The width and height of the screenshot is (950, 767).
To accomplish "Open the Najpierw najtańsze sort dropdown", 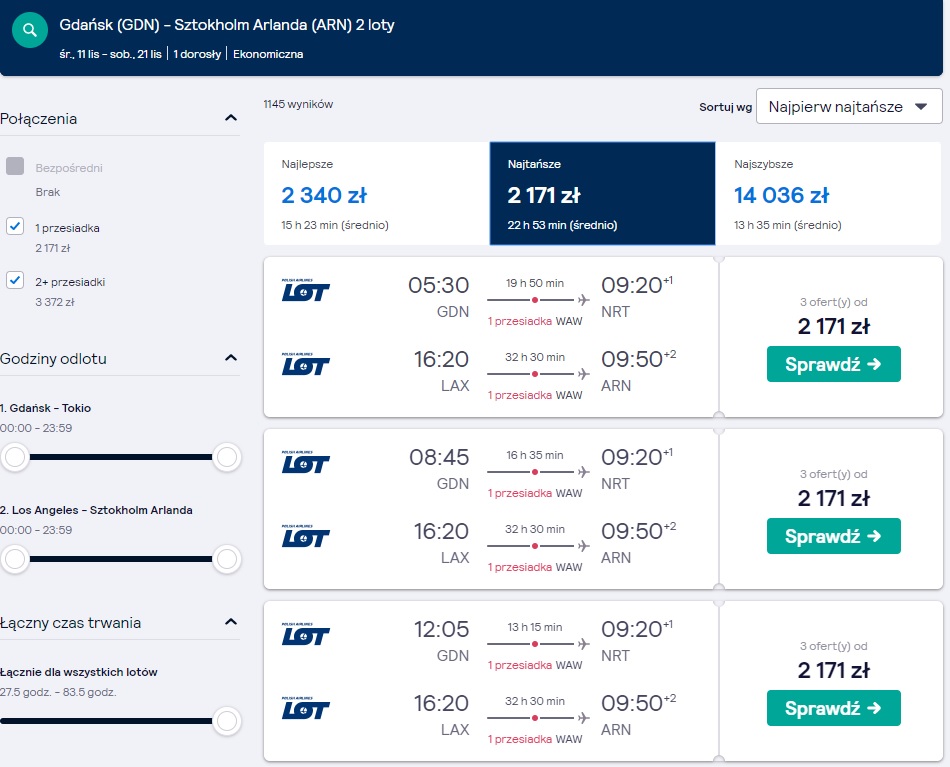I will [849, 107].
